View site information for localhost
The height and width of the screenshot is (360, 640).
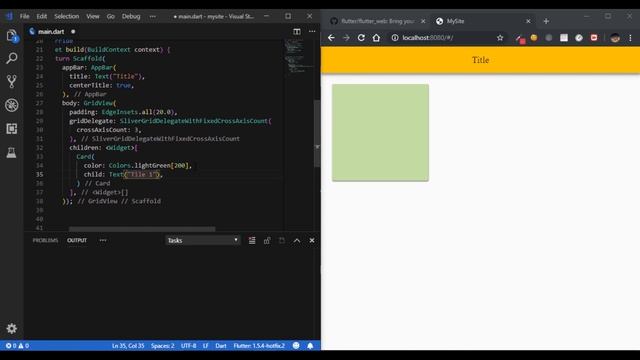coord(395,38)
